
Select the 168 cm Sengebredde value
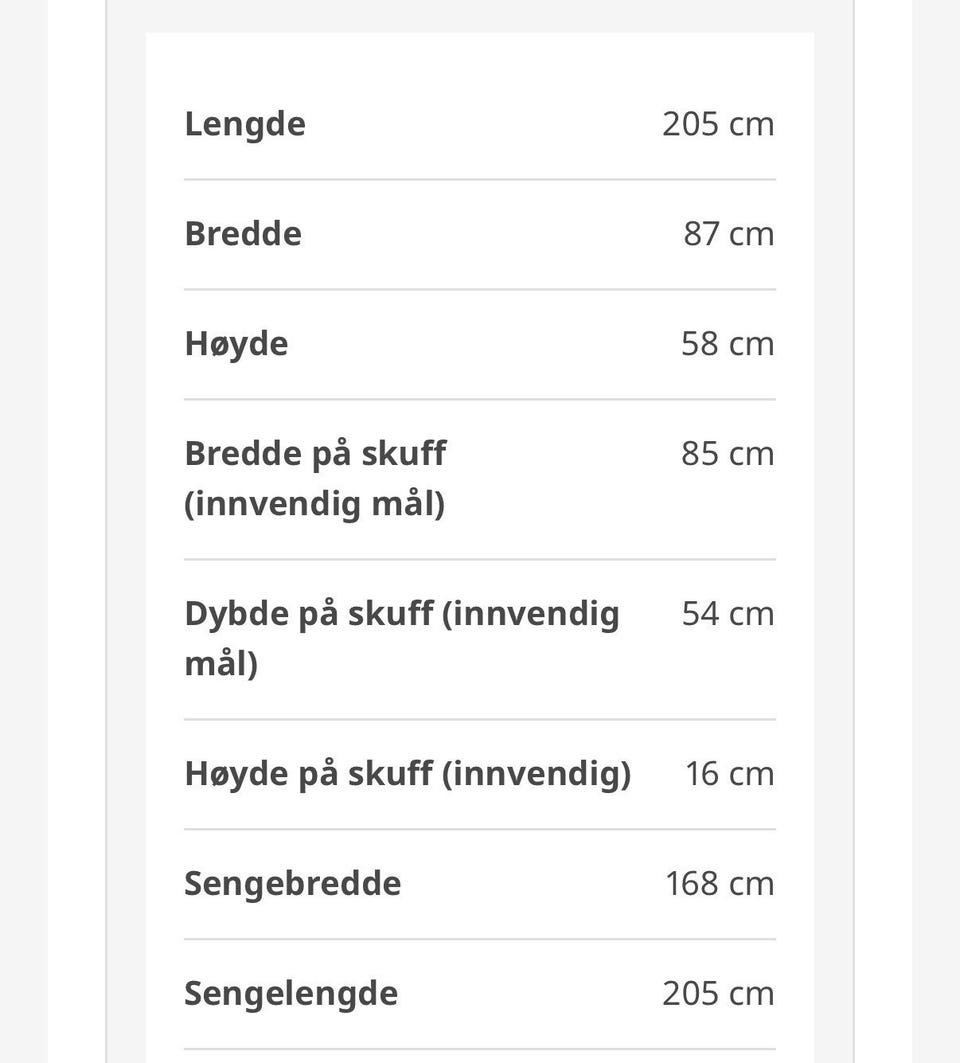click(x=719, y=883)
